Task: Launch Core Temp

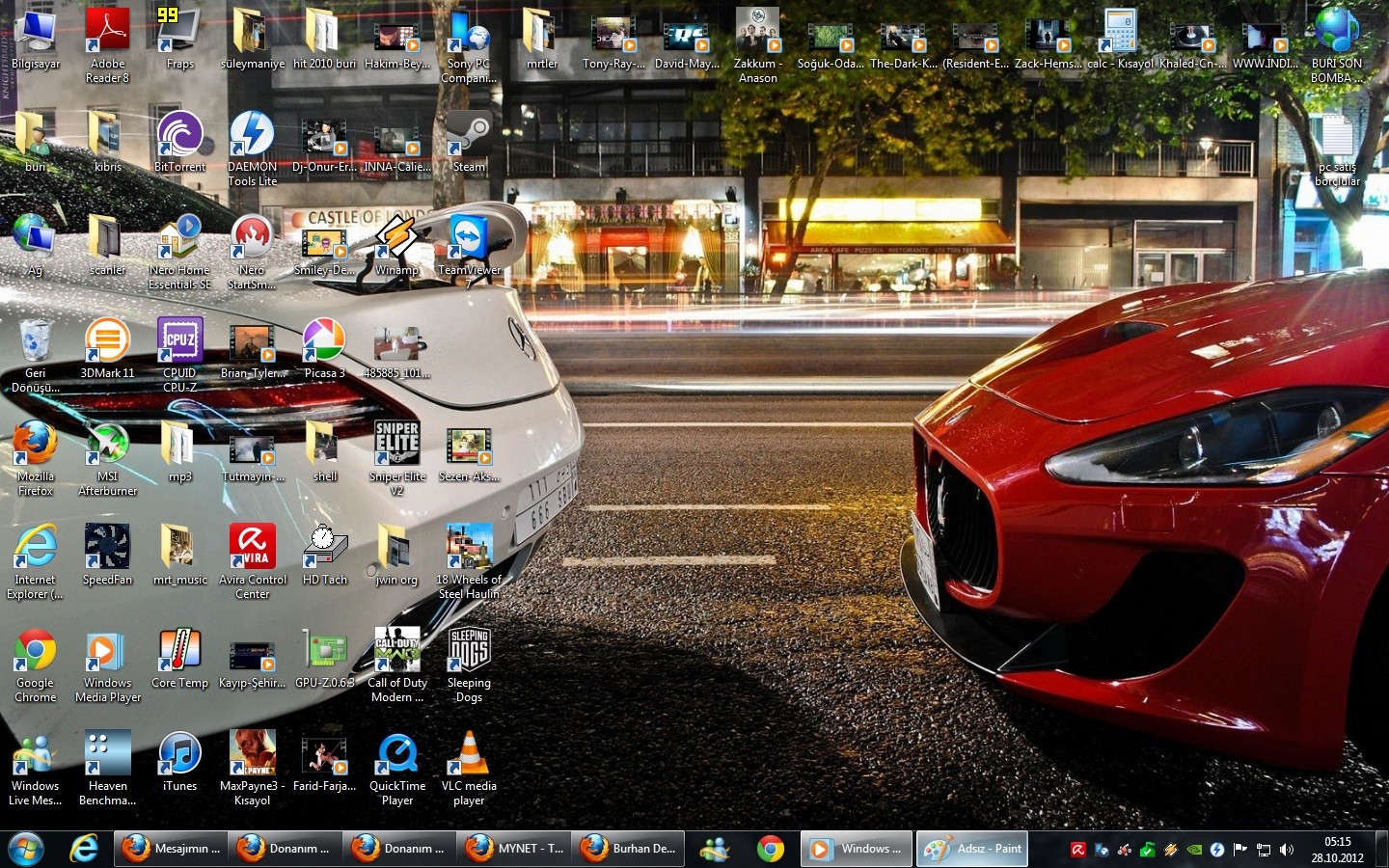Action: 179,658
